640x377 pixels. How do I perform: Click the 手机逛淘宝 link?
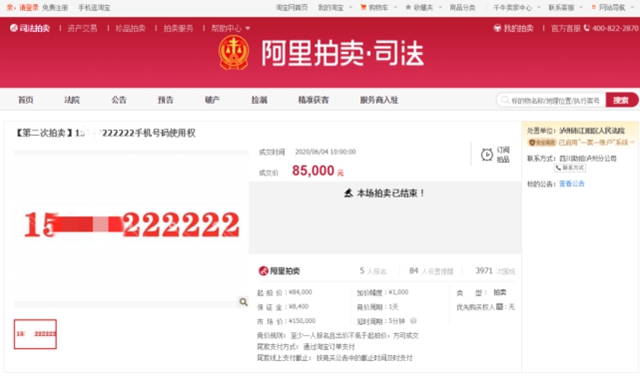(x=94, y=7)
